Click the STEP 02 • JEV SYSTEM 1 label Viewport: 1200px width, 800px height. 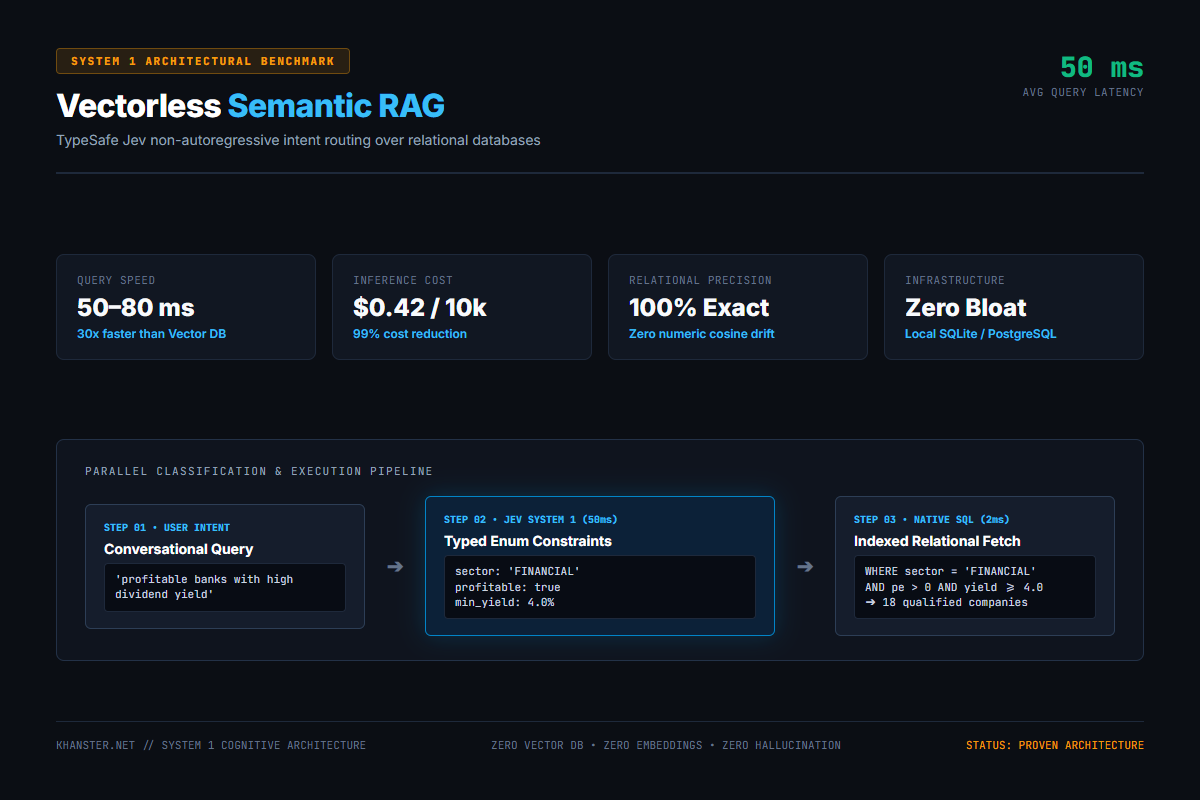click(531, 519)
